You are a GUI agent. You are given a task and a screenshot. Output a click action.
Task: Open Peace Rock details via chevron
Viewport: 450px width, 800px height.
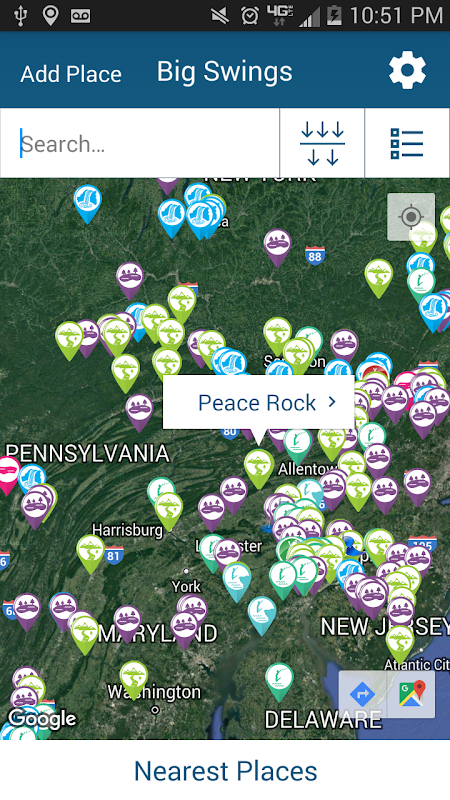tap(332, 402)
